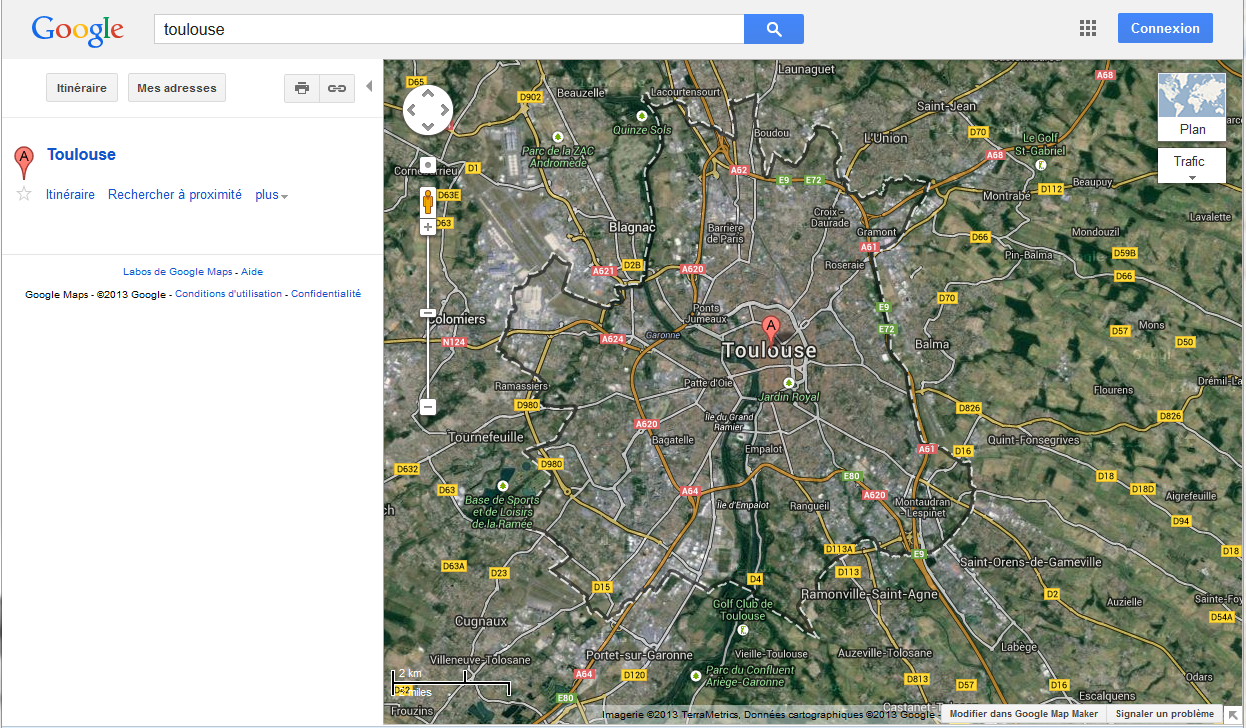Viewport: 1246px width, 728px height.
Task: Click the Parc de la ZAC Andromède icon
Action: point(558,136)
